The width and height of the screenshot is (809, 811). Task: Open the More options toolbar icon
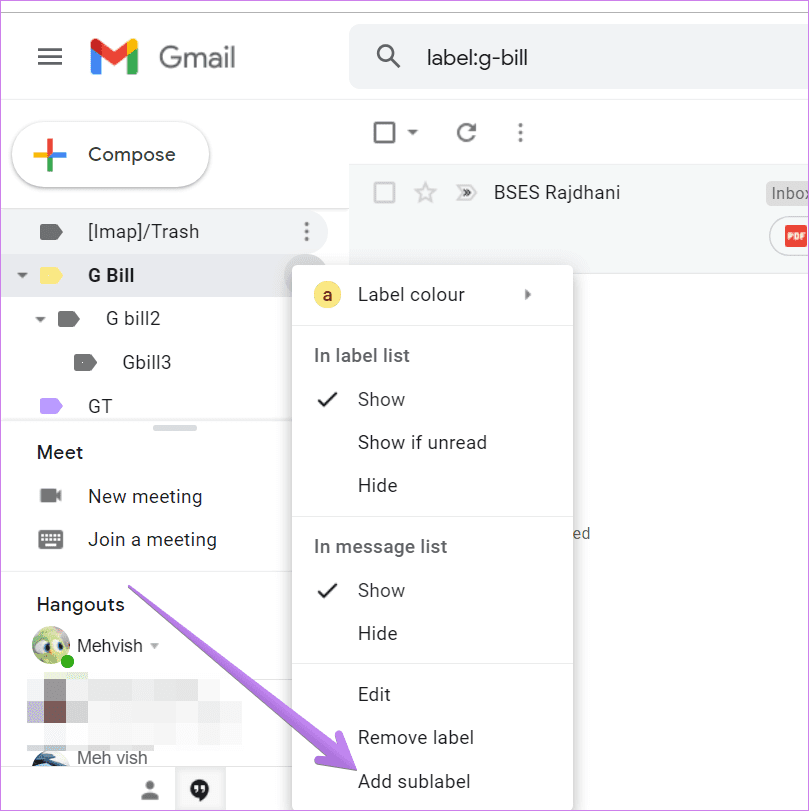tap(519, 132)
